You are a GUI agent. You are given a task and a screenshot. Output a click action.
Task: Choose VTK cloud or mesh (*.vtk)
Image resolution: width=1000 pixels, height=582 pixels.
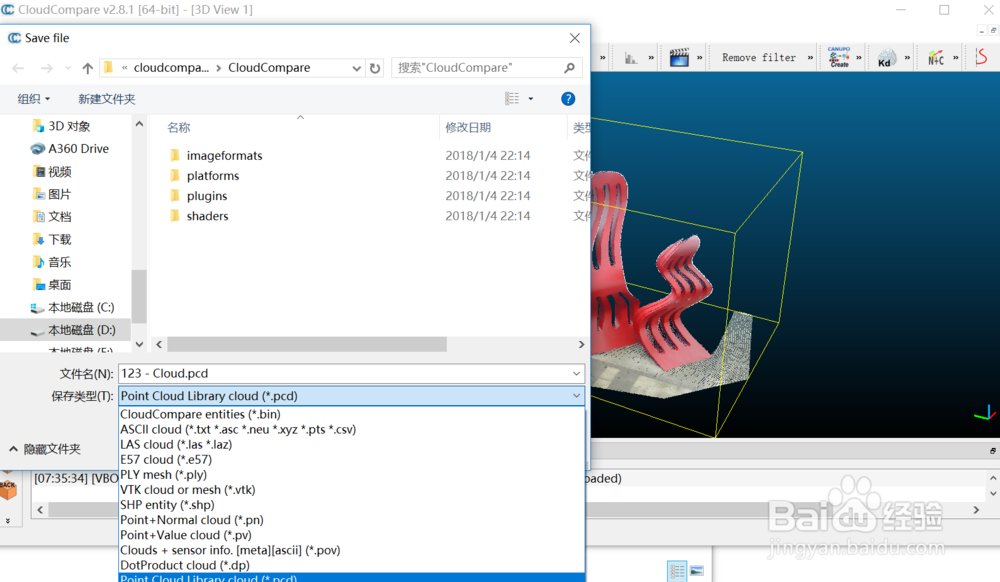(351, 490)
